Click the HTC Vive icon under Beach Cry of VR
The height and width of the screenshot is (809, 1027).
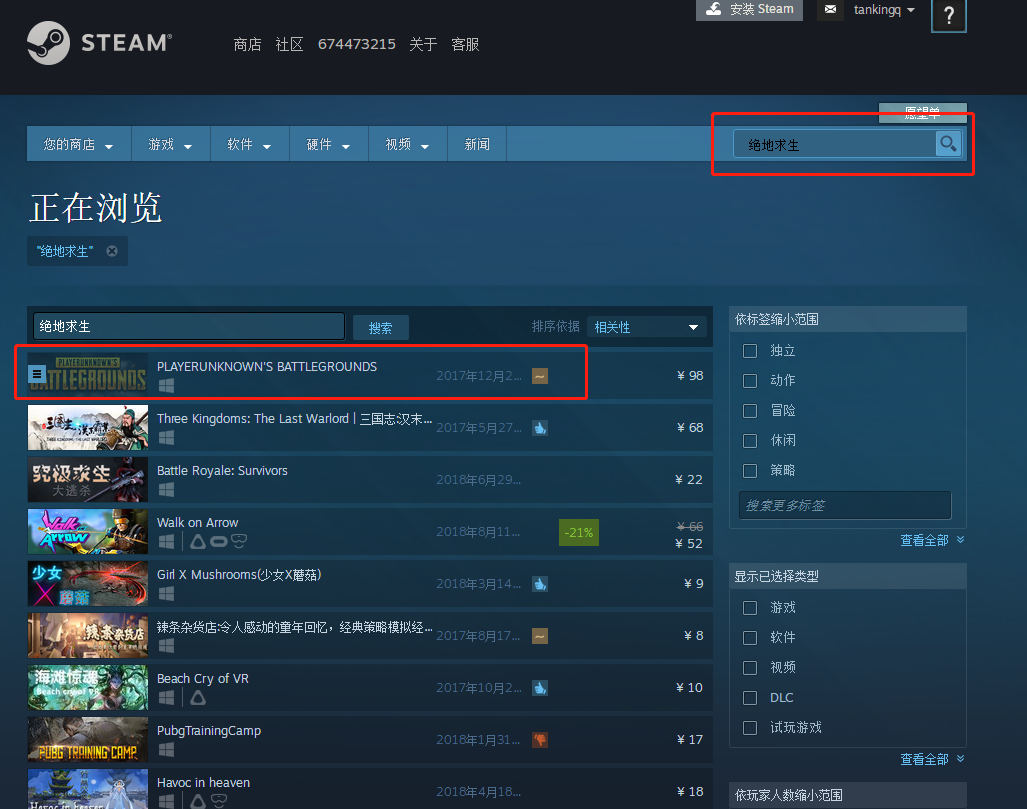pyautogui.click(x=198, y=698)
